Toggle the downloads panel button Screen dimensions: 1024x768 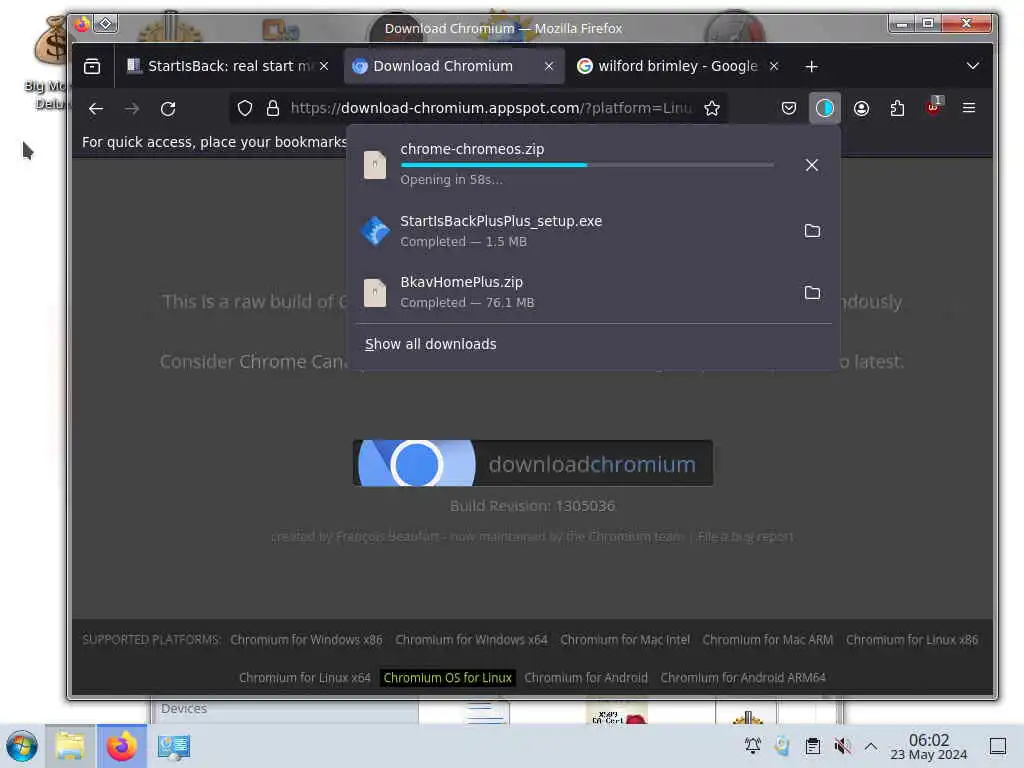click(825, 108)
